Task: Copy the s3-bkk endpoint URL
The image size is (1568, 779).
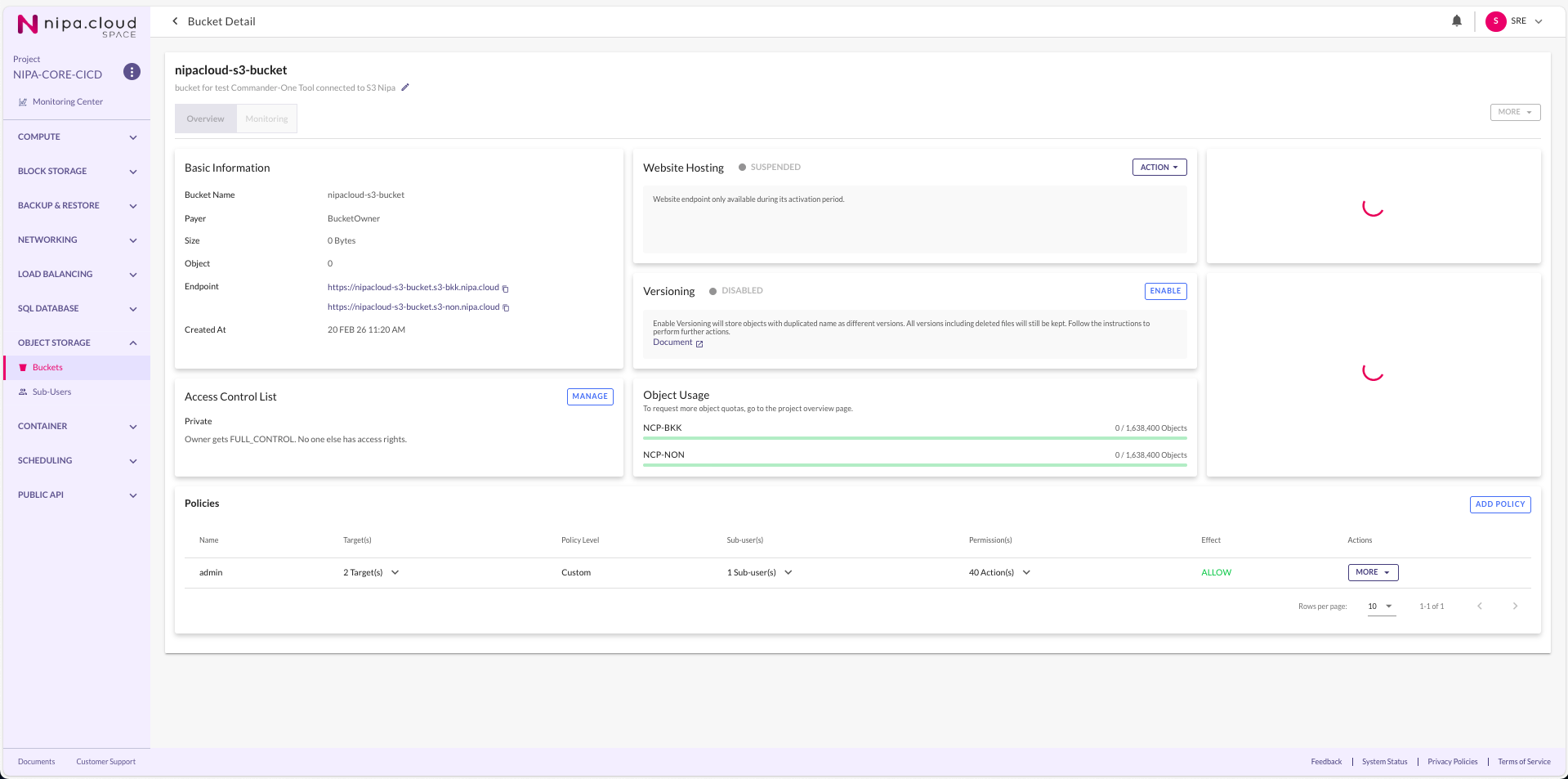Action: (x=506, y=289)
